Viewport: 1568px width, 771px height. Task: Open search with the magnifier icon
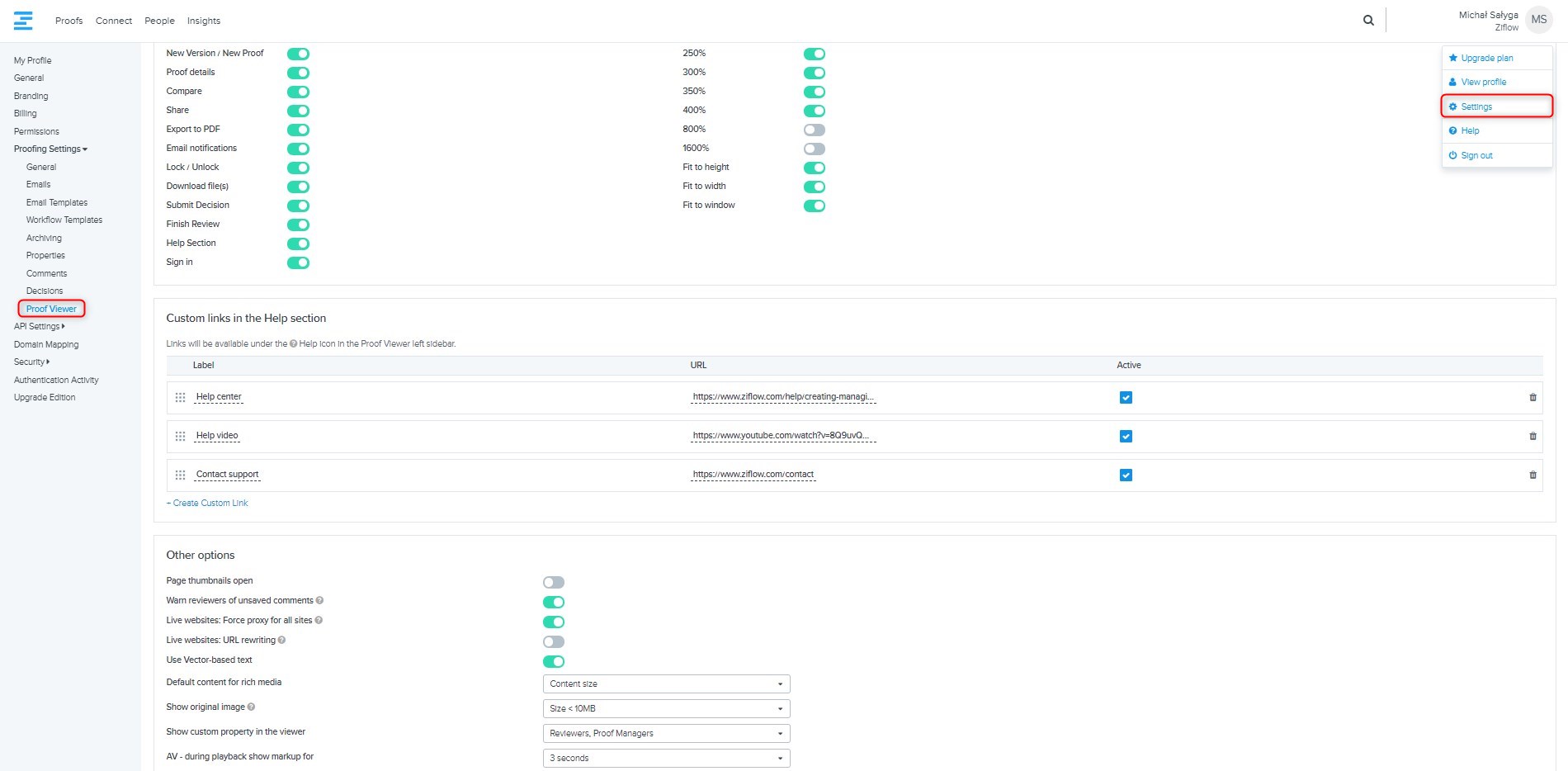pyautogui.click(x=1368, y=21)
